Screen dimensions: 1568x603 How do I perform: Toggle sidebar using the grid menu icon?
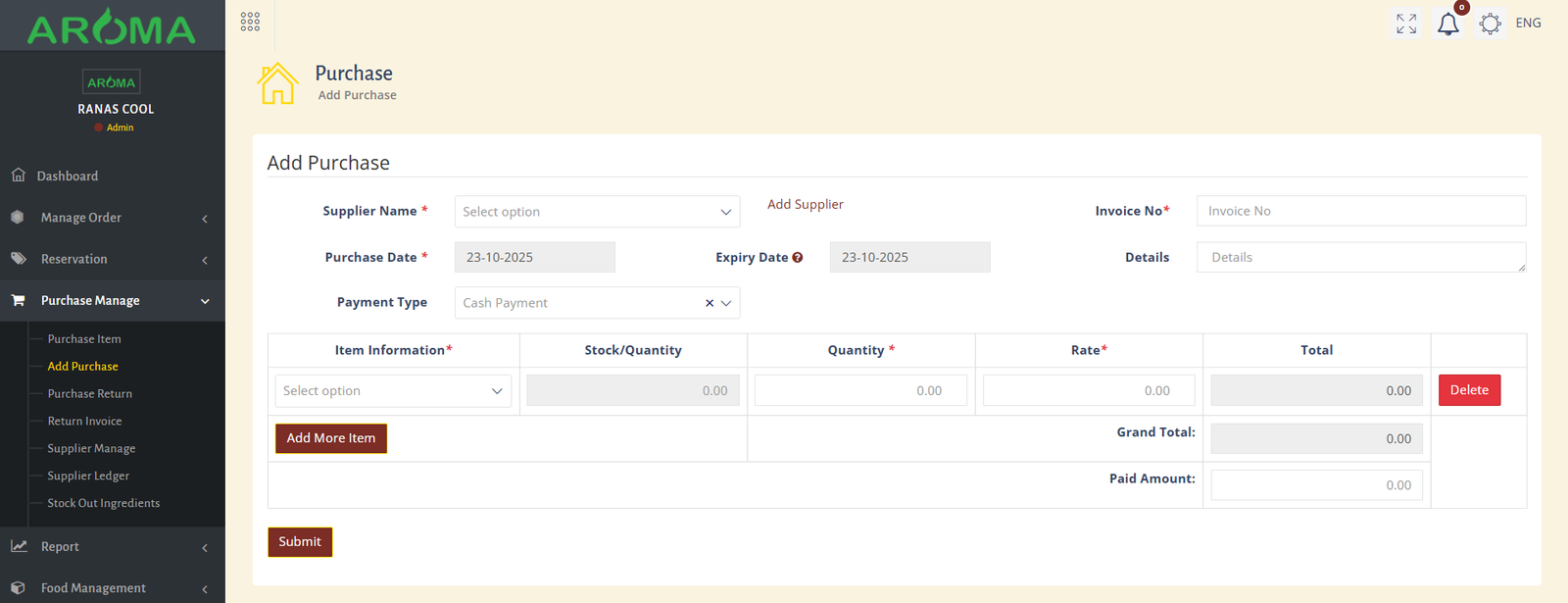click(250, 22)
